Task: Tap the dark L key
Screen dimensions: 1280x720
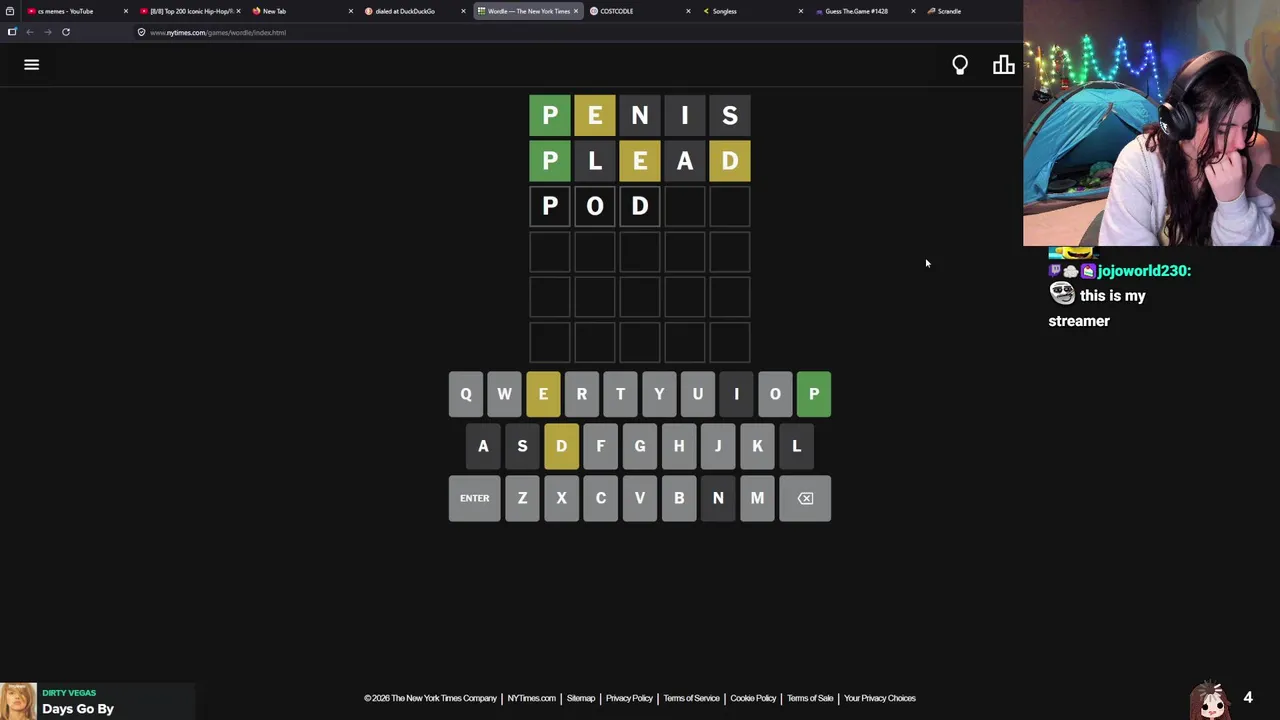Action: [x=796, y=446]
